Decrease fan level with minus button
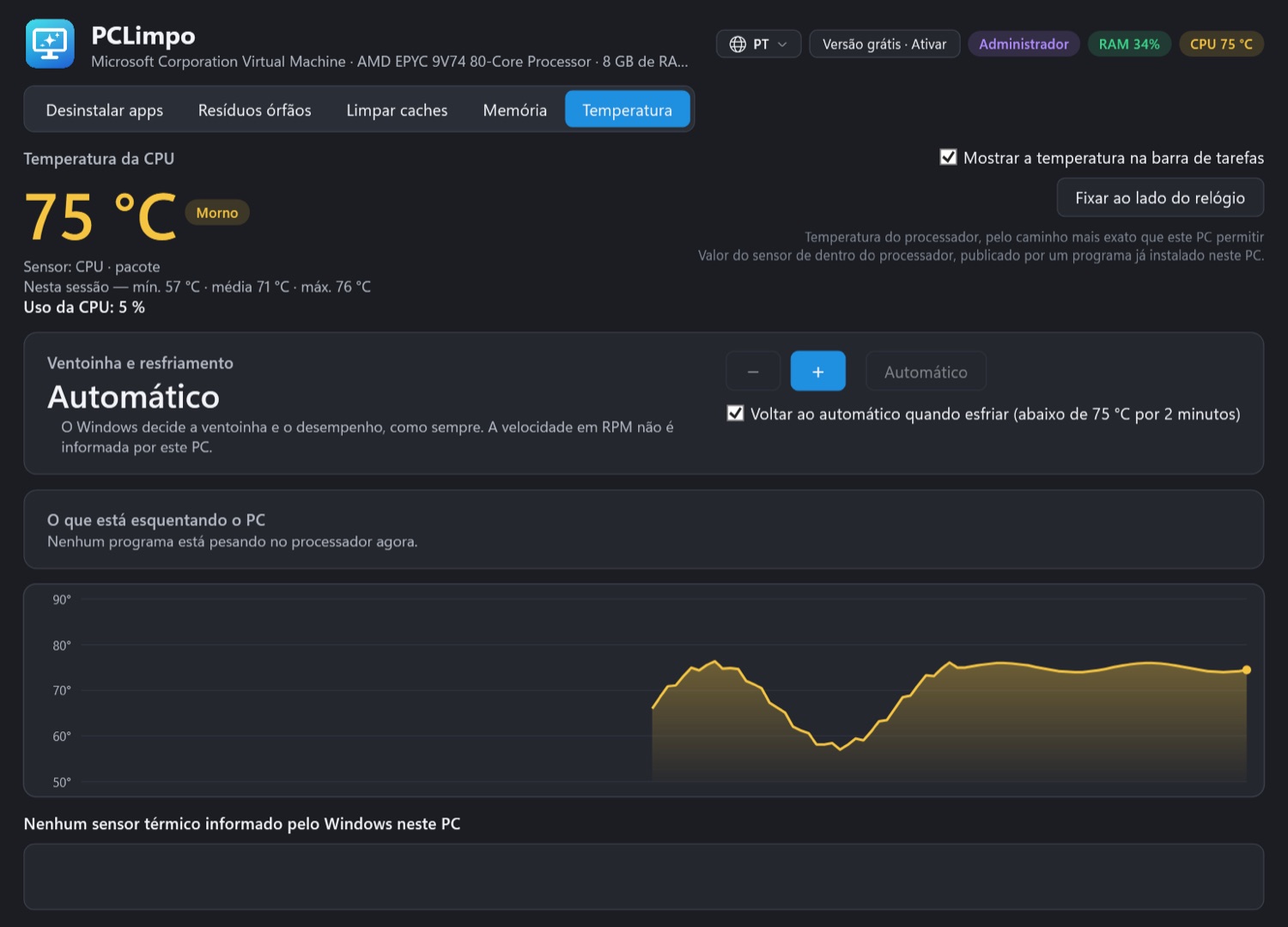Screen dimensions: 1288x927 753,372
